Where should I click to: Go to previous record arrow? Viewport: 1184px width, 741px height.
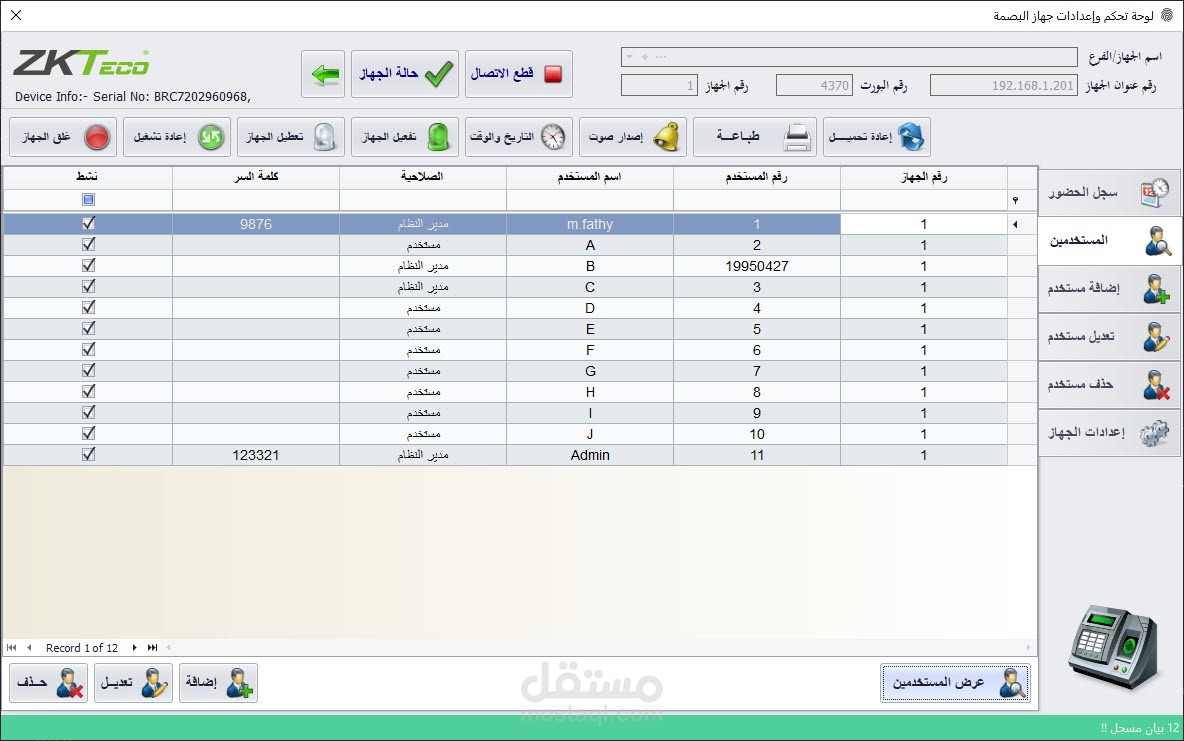(x=29, y=647)
